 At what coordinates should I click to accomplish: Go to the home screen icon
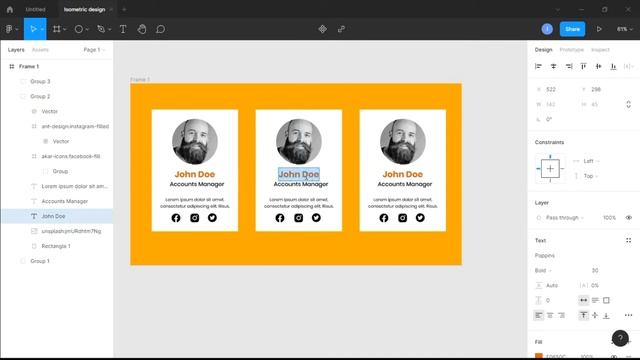pos(10,9)
